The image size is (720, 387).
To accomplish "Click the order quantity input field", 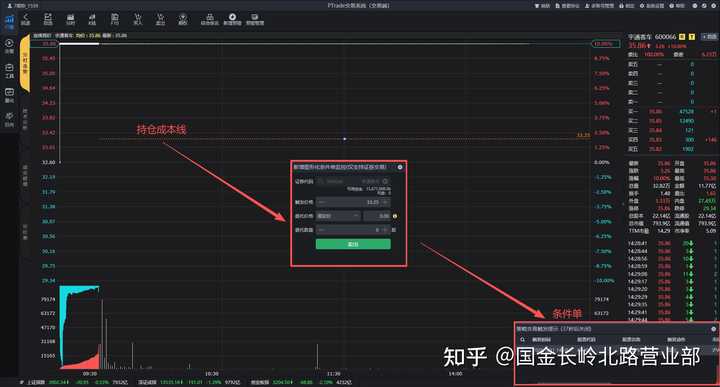I will click(353, 230).
